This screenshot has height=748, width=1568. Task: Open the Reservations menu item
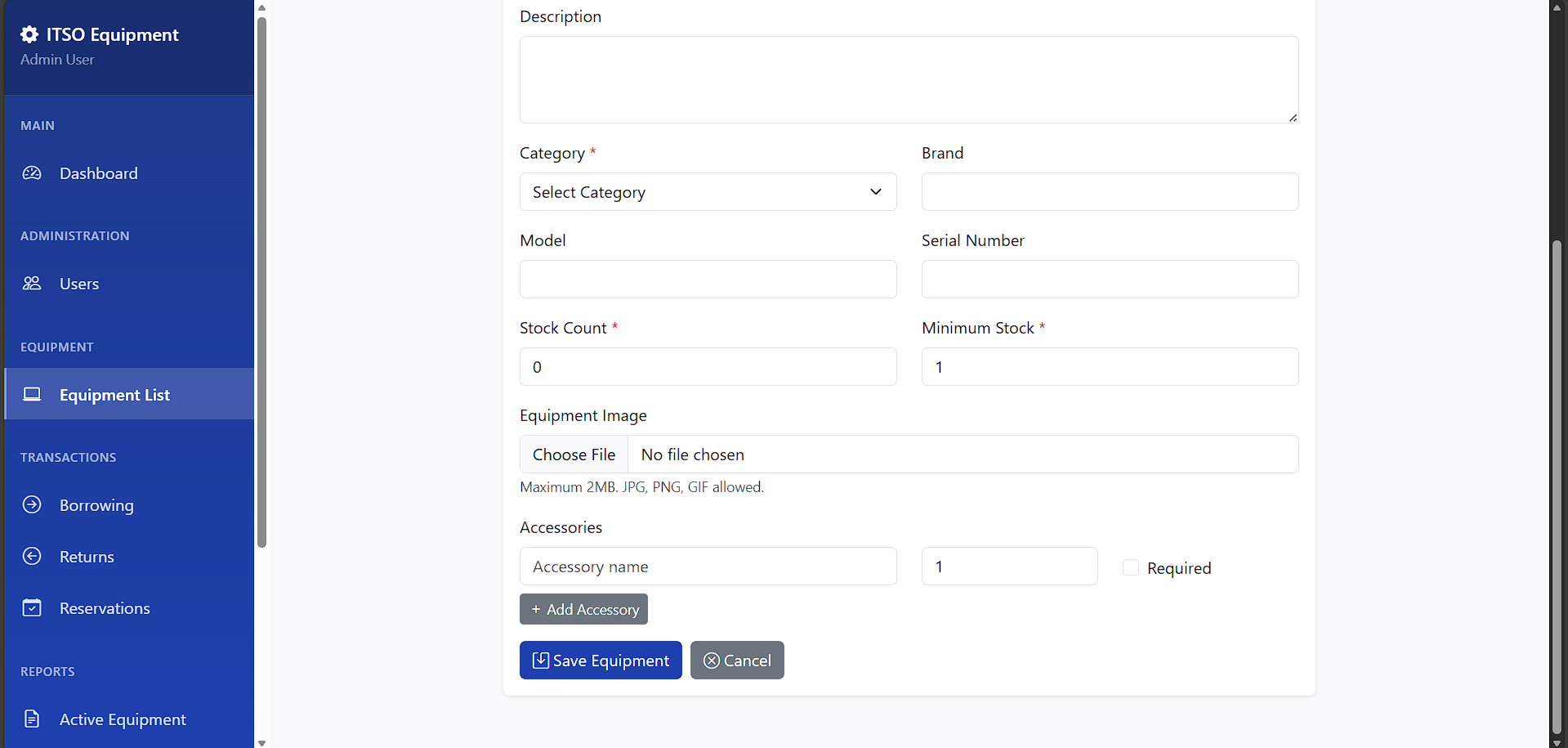105,608
